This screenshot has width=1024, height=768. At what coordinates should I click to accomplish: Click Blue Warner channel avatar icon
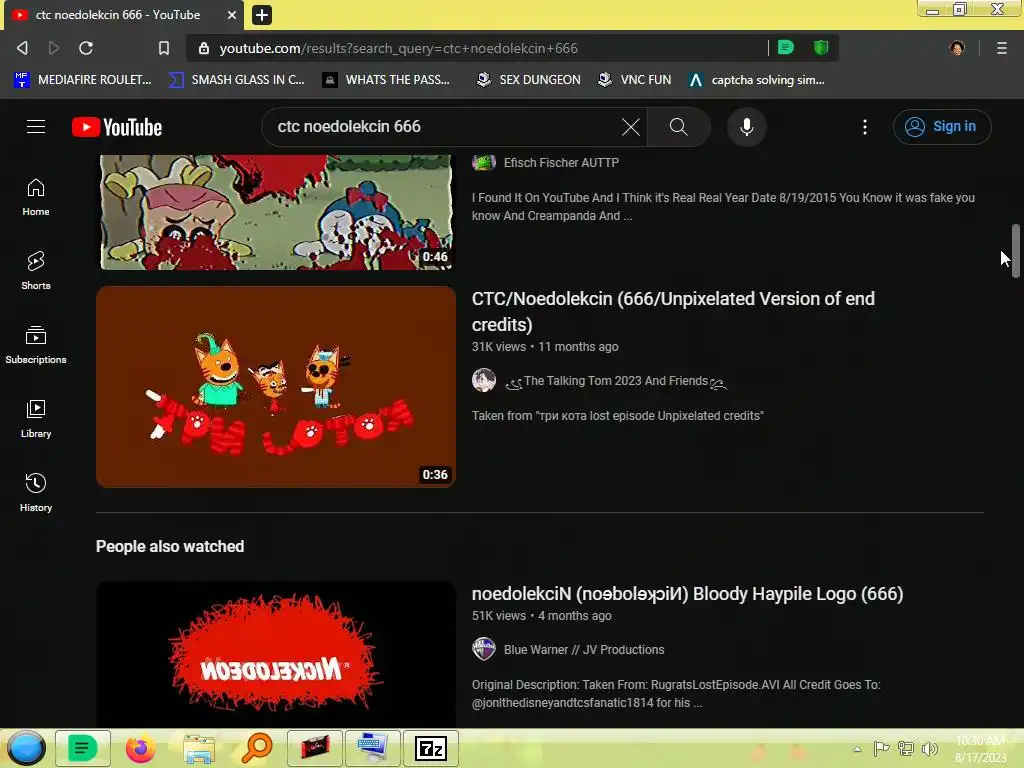tap(484, 649)
